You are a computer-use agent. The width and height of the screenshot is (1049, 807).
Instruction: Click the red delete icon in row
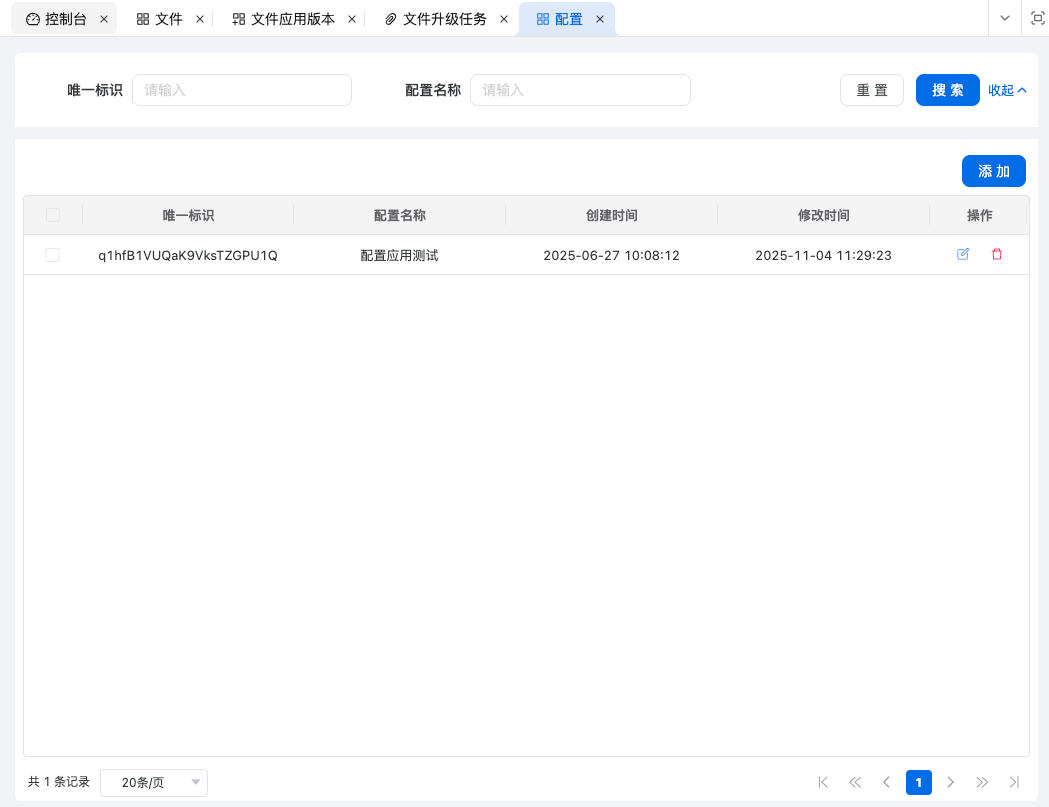(996, 254)
